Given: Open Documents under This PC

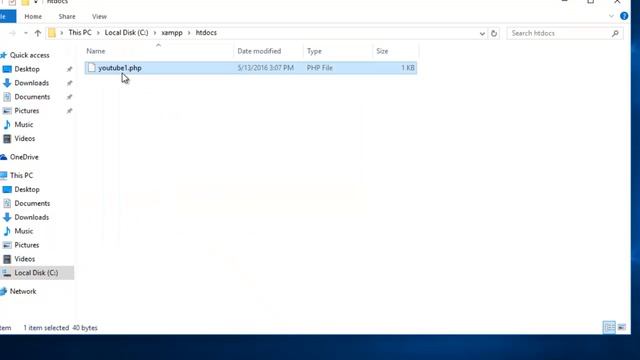Looking at the screenshot, I should coord(32,203).
